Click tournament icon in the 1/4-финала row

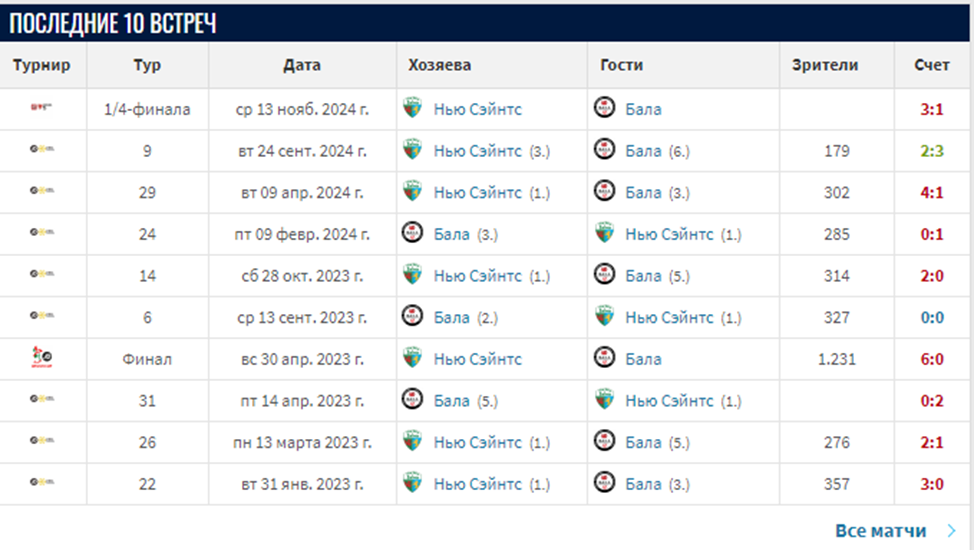point(42,109)
